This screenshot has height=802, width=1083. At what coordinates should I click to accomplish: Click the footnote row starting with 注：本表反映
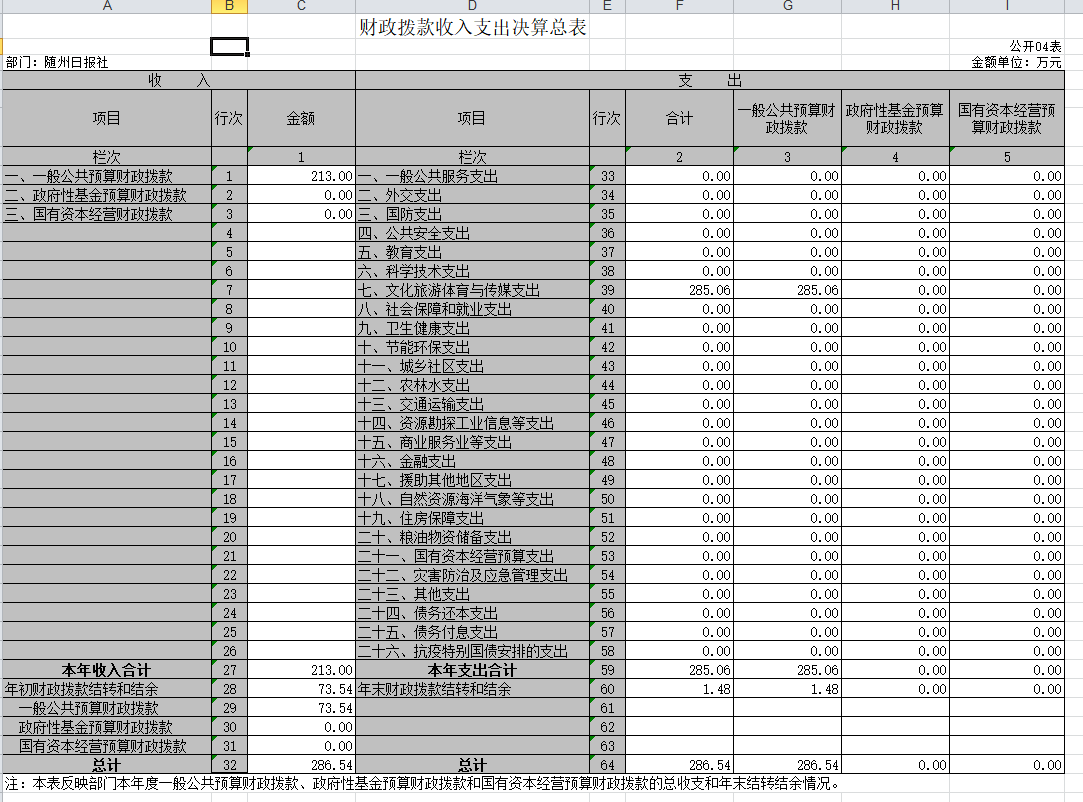click(420, 784)
